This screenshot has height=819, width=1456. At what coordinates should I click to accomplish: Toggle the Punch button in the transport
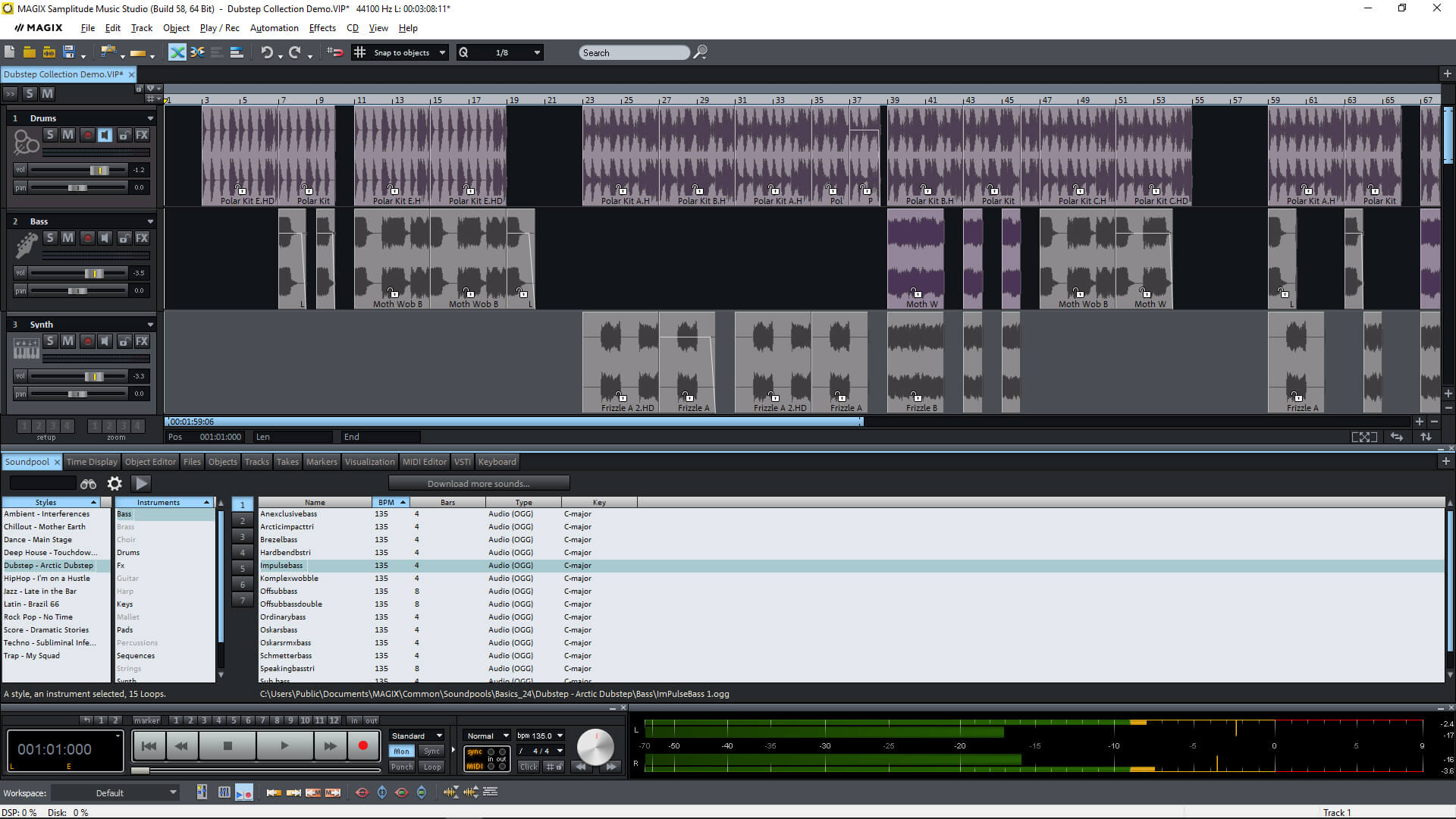401,767
